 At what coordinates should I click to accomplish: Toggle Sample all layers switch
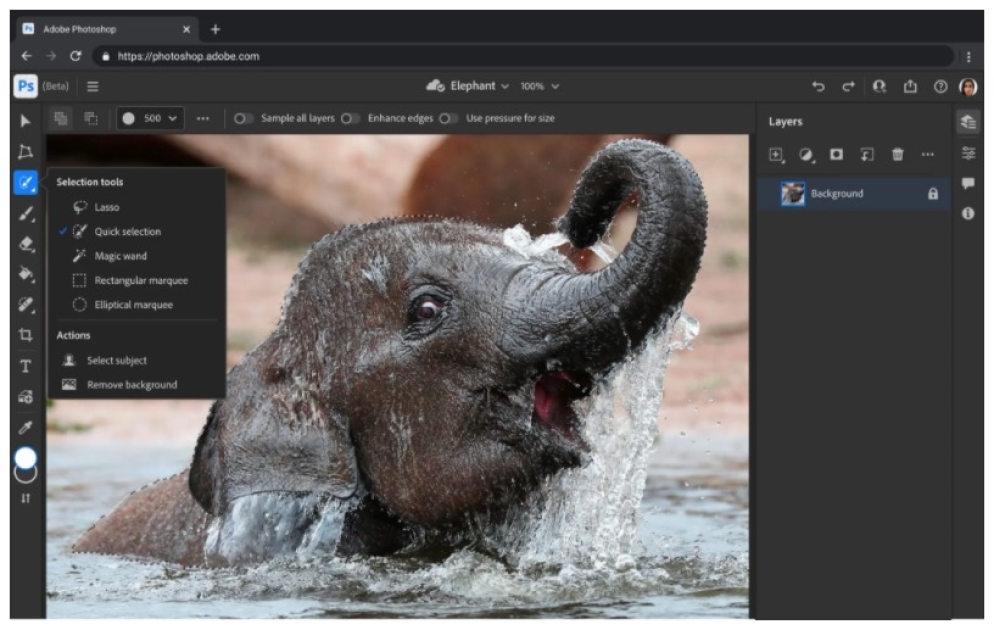243,118
